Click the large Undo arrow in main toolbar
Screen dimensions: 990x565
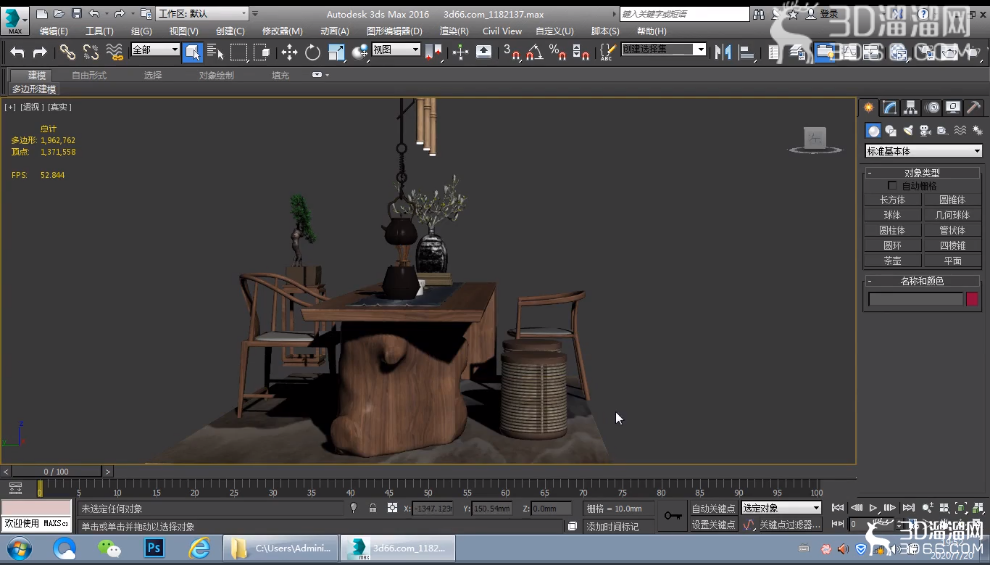click(x=17, y=52)
